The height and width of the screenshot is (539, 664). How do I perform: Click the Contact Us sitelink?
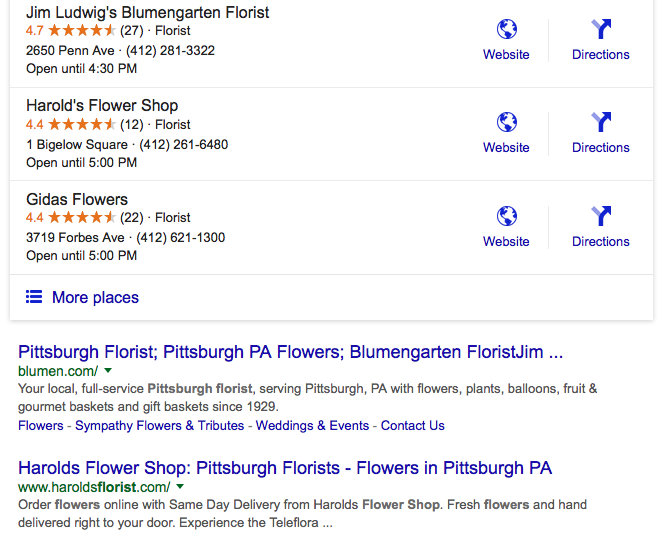tap(412, 425)
